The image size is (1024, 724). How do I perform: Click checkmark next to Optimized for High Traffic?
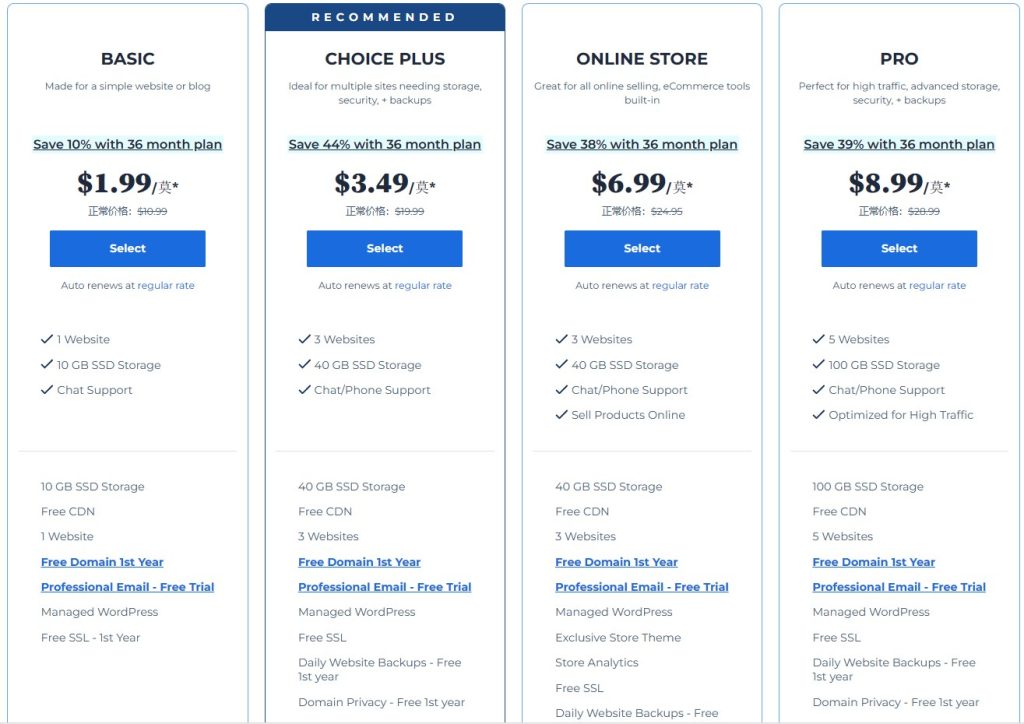(818, 415)
